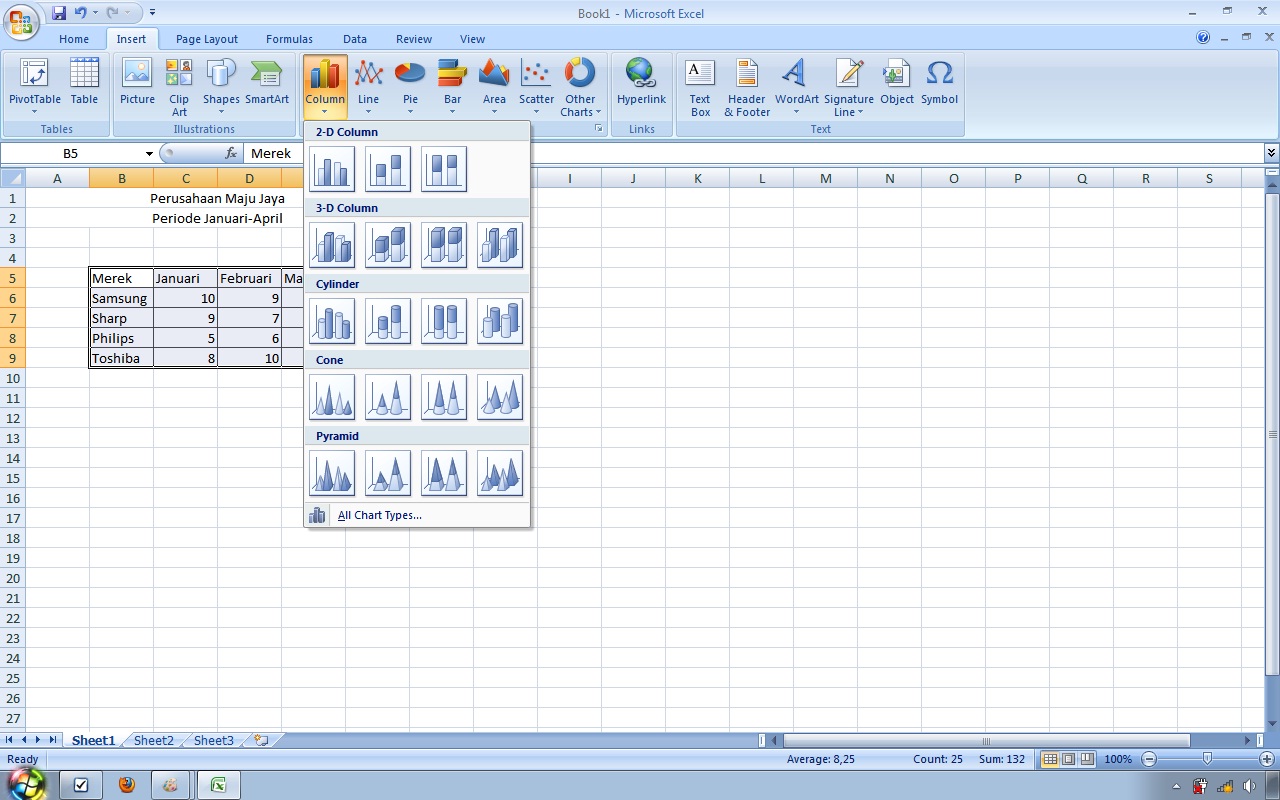Open the Shapes gallery dropdown
The height and width of the screenshot is (800, 1280).
[x=221, y=87]
